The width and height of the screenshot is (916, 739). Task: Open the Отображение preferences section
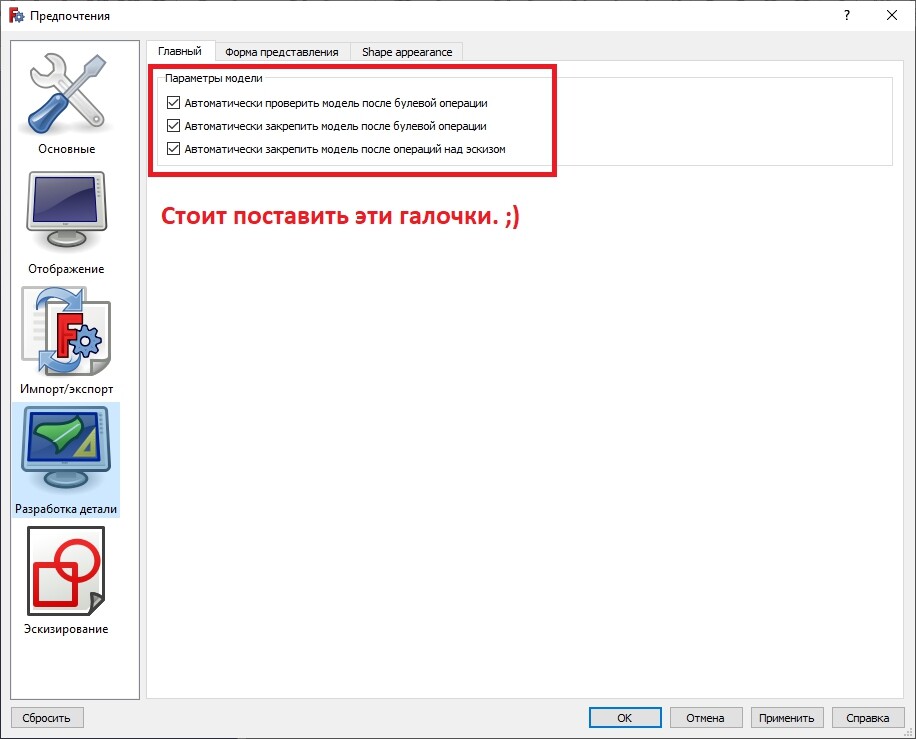coord(66,223)
